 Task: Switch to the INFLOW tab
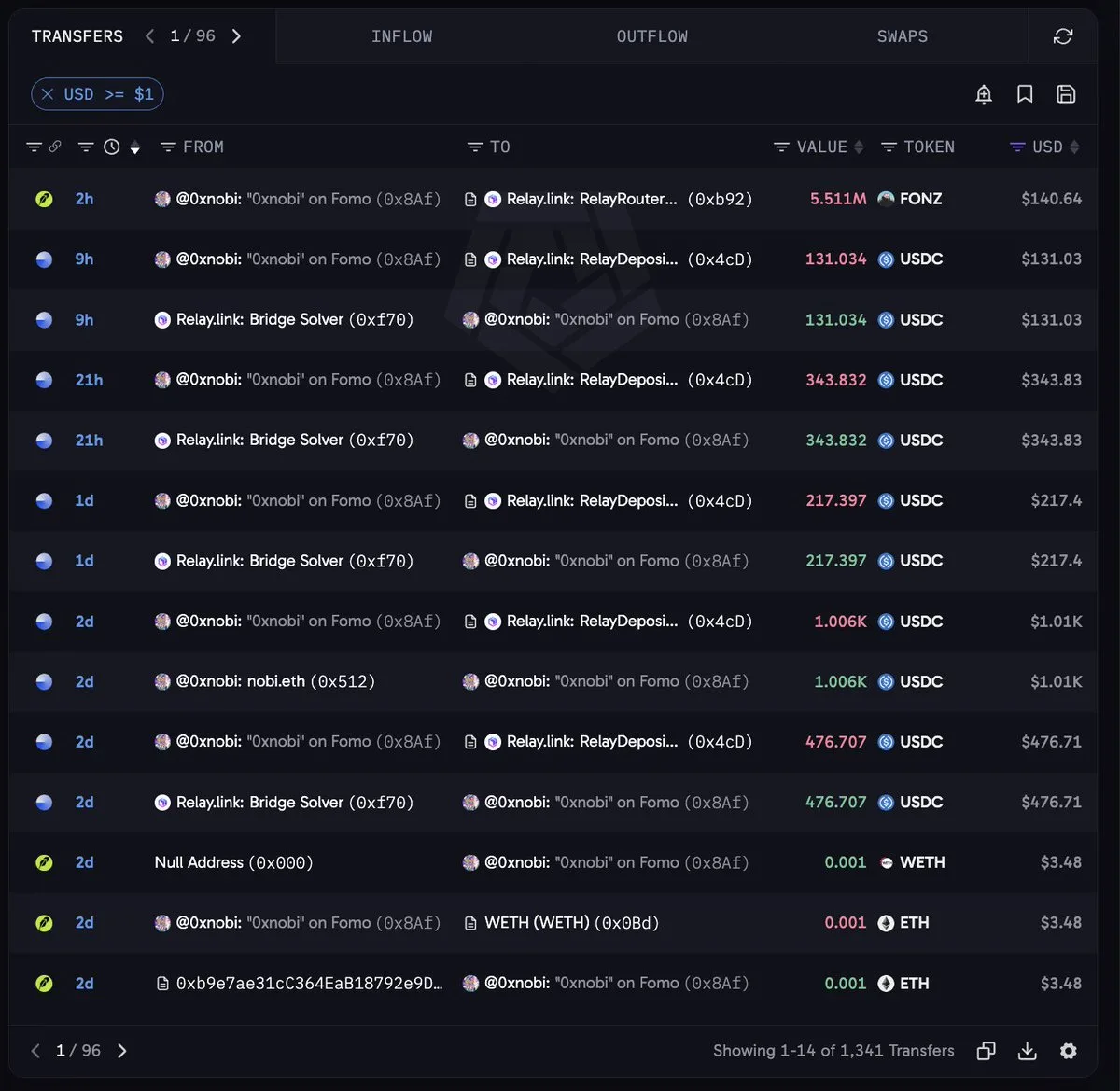[401, 36]
